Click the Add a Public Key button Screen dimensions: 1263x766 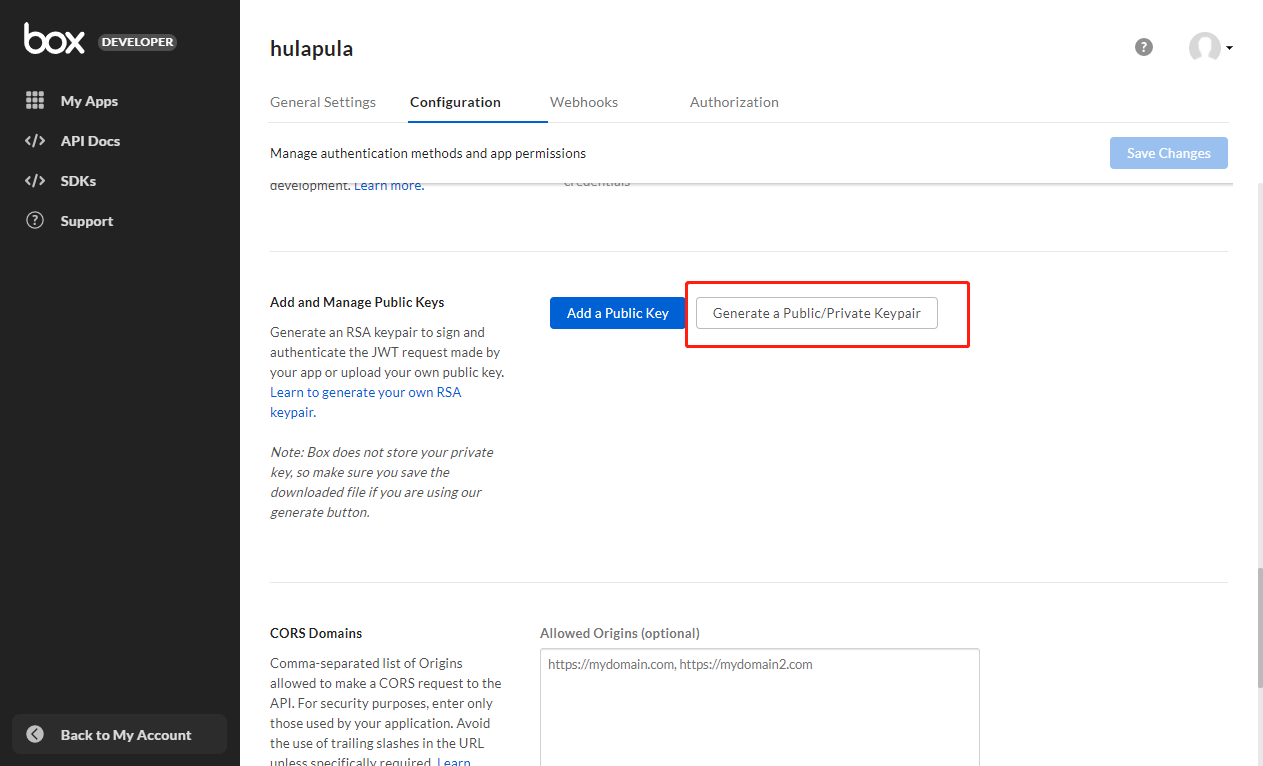(617, 312)
